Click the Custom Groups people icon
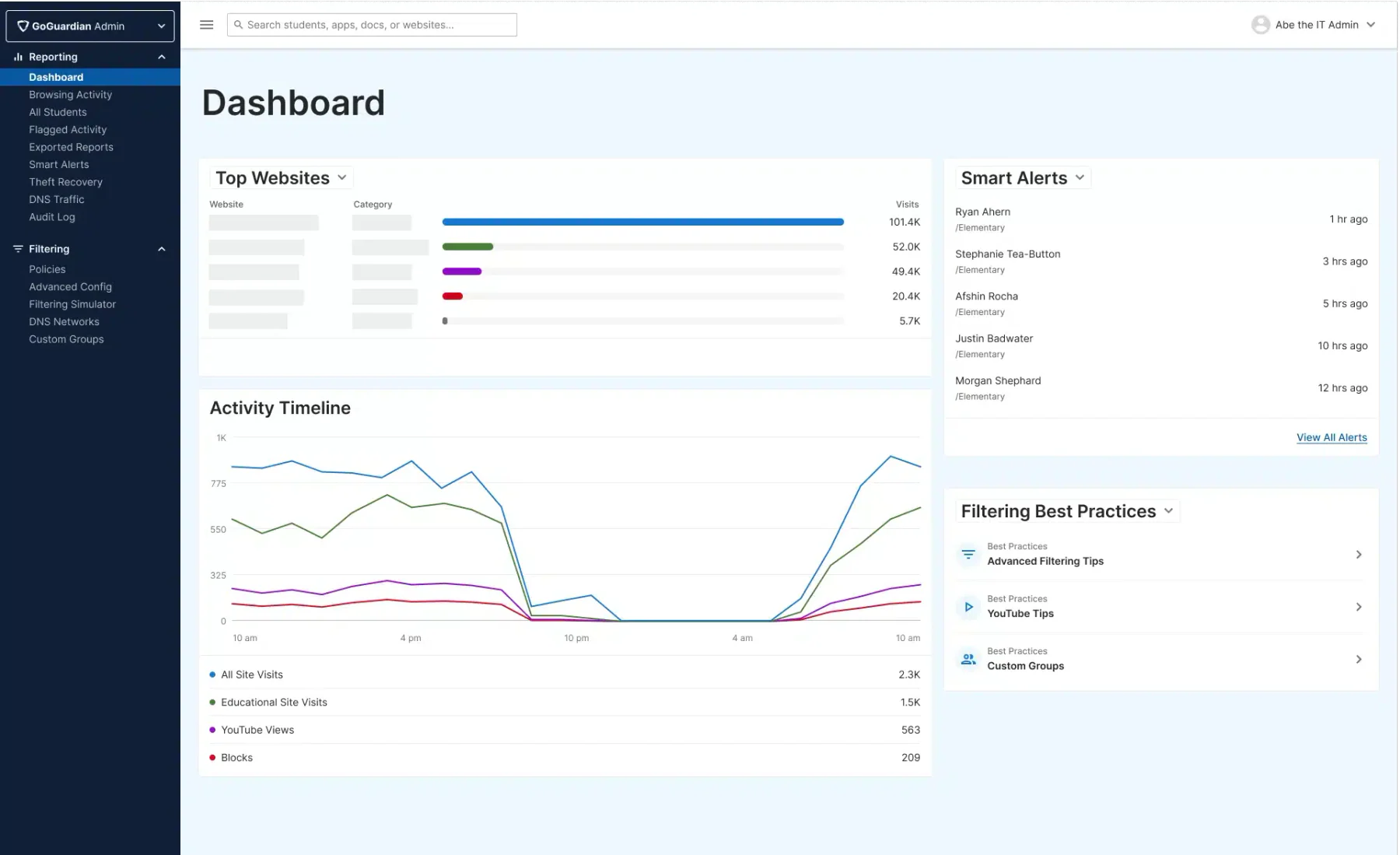This screenshot has width=1400, height=855. pyautogui.click(x=968, y=659)
